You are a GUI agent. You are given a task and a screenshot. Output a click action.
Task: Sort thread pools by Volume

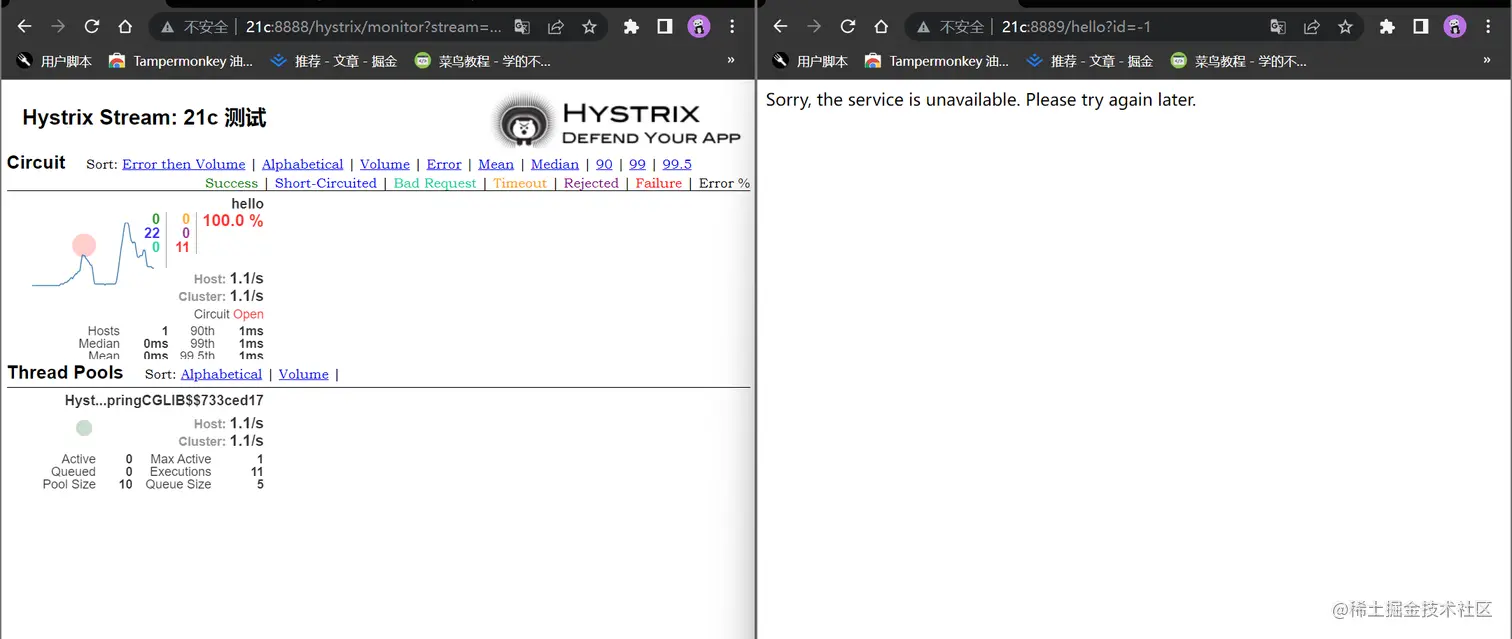tap(304, 374)
